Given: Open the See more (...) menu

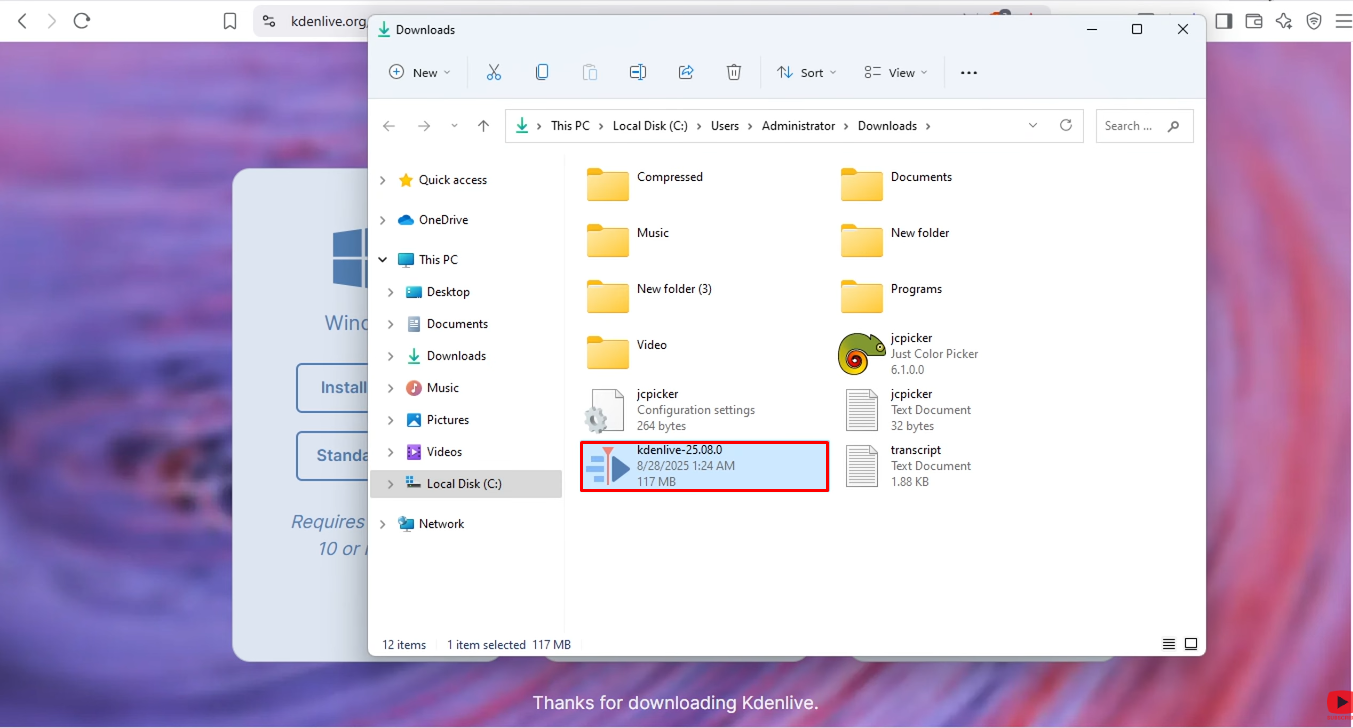Looking at the screenshot, I should point(967,71).
